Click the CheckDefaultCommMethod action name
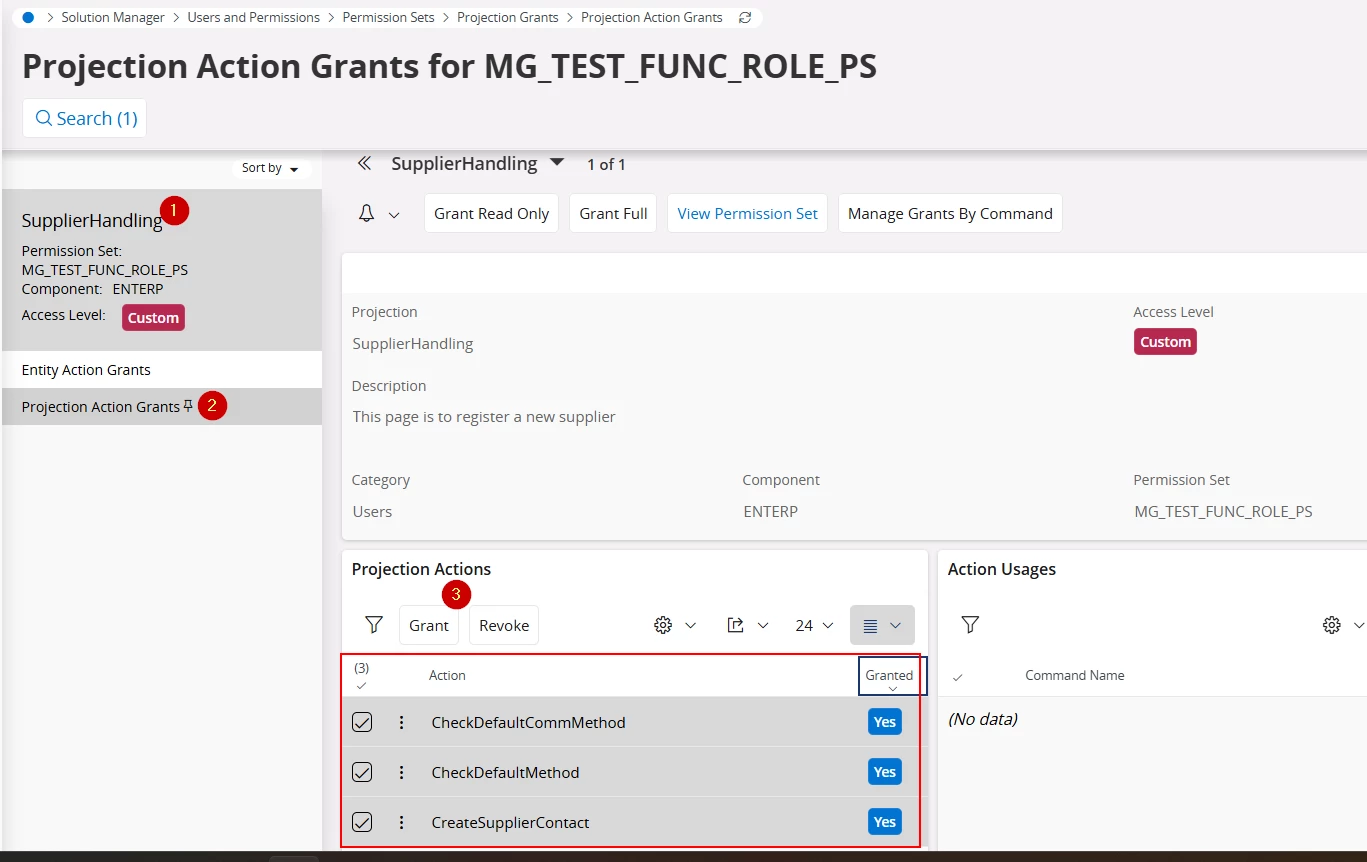The width and height of the screenshot is (1367, 862). pyautogui.click(x=528, y=722)
